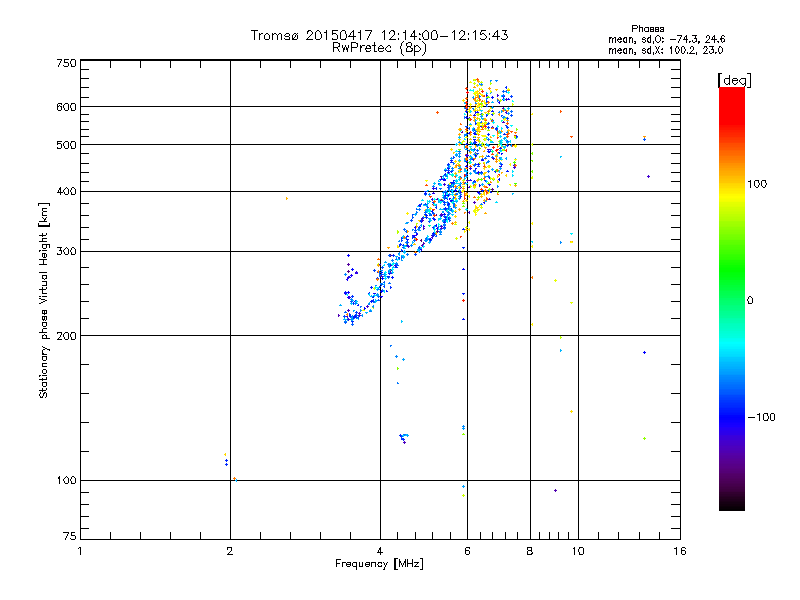This screenshot has height=600, width=800.
Task: Click the colorbar tick label '0'
Action: 749,301
